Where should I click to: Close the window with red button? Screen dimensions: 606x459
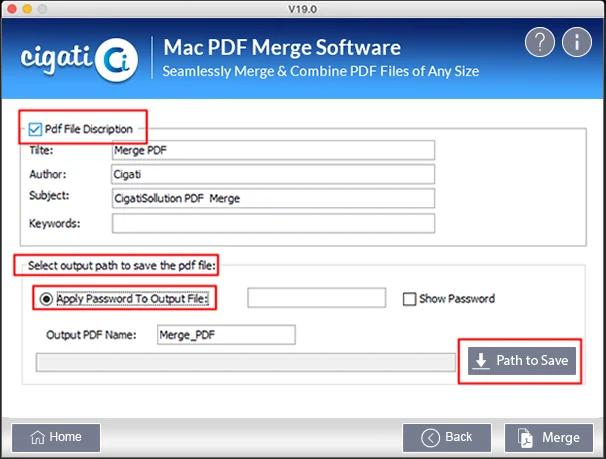(x=12, y=9)
